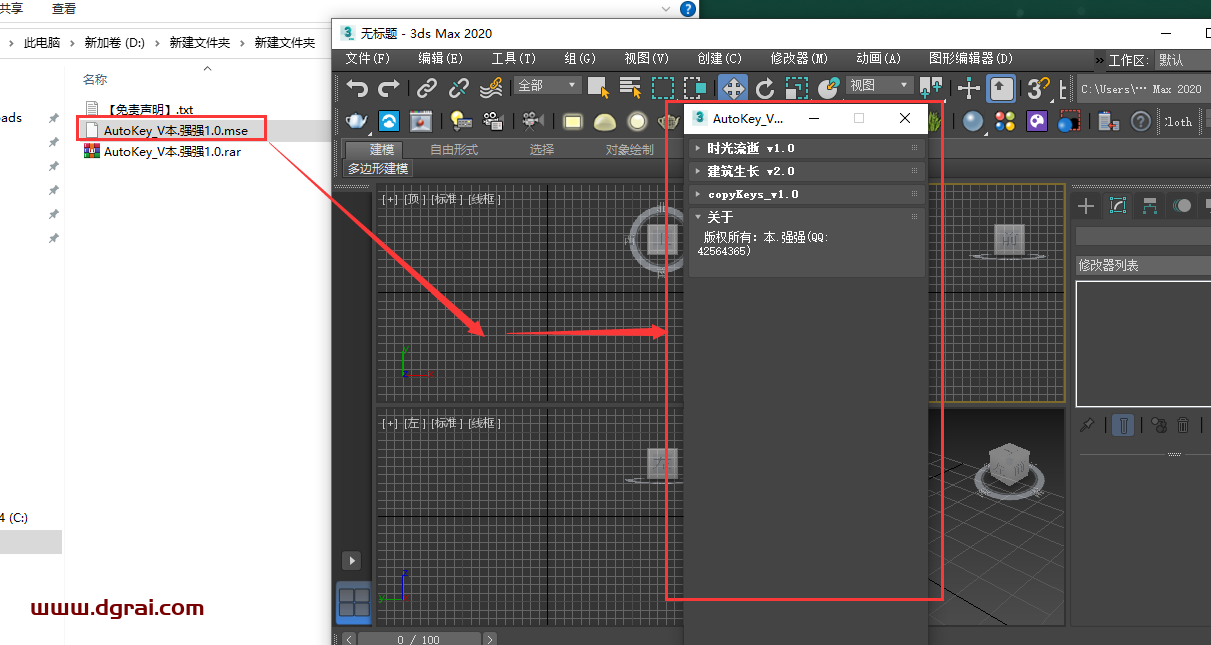Click the light bulb lister icon
1211x645 pixels.
click(460, 121)
